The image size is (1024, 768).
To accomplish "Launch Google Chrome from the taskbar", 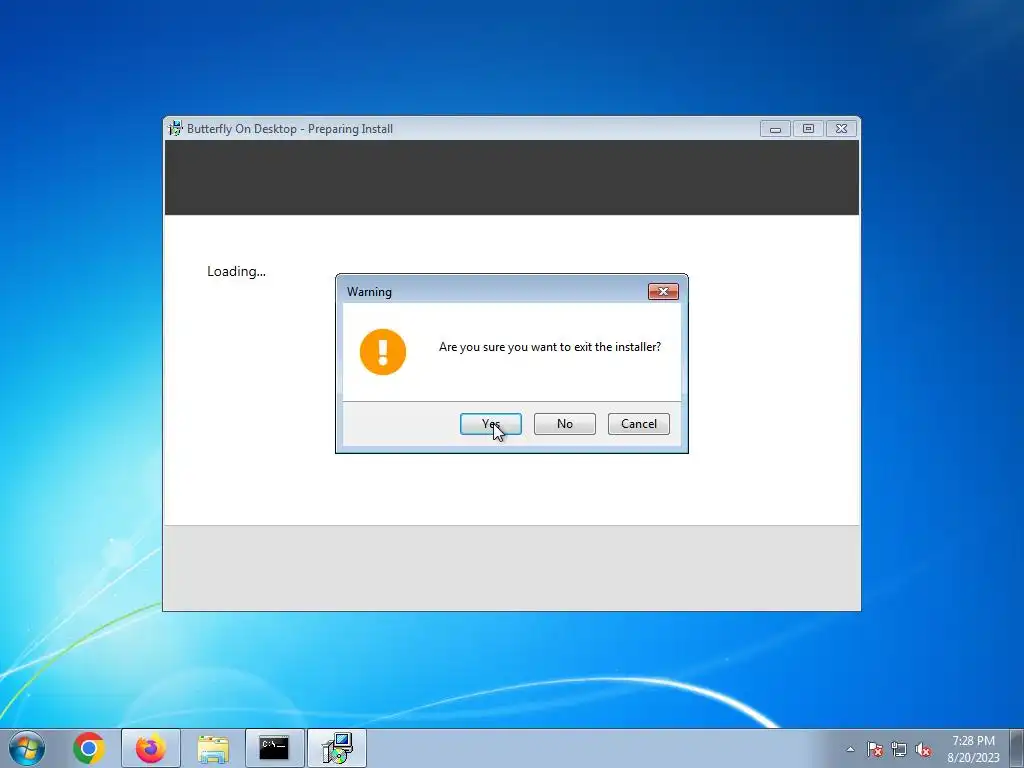I will pyautogui.click(x=89, y=748).
